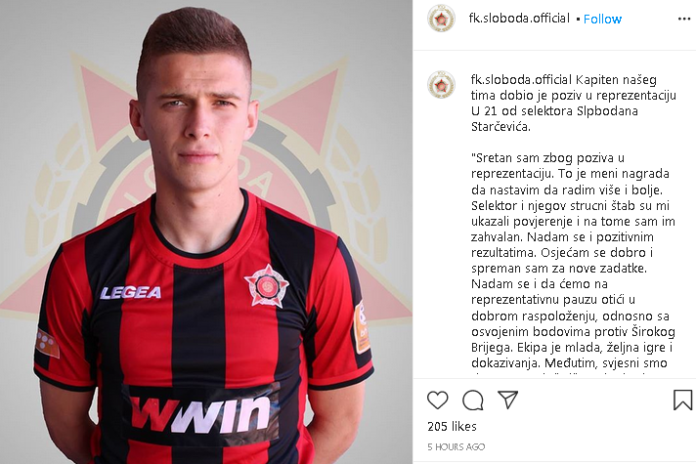Open fk.sloboda.official username in the caption
The width and height of the screenshot is (696, 464).
click(521, 80)
